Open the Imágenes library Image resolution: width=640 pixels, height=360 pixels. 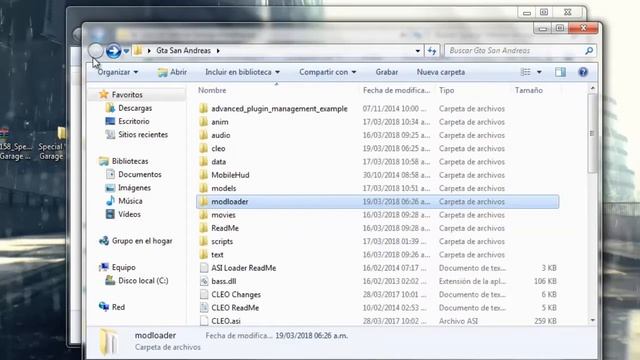pyautogui.click(x=134, y=188)
